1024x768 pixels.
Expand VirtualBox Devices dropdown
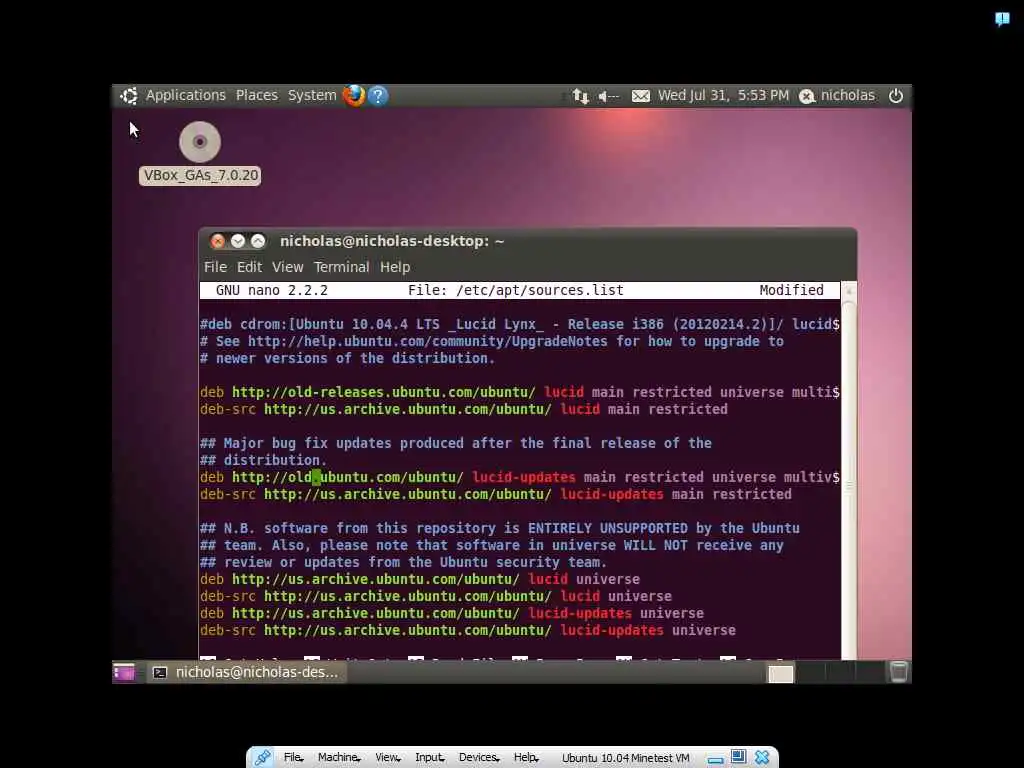(479, 758)
